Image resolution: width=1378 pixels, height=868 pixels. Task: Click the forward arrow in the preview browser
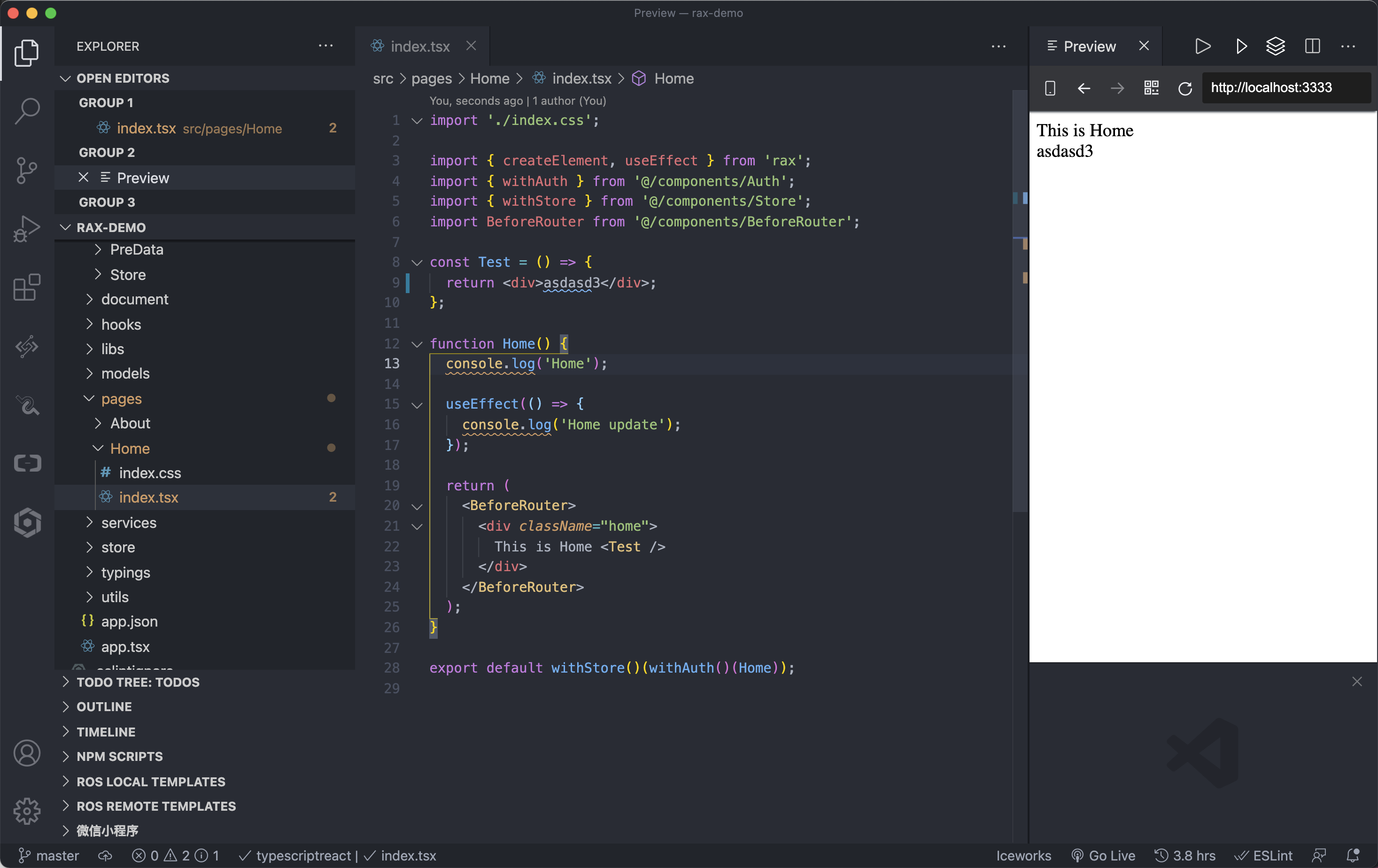(x=1116, y=88)
